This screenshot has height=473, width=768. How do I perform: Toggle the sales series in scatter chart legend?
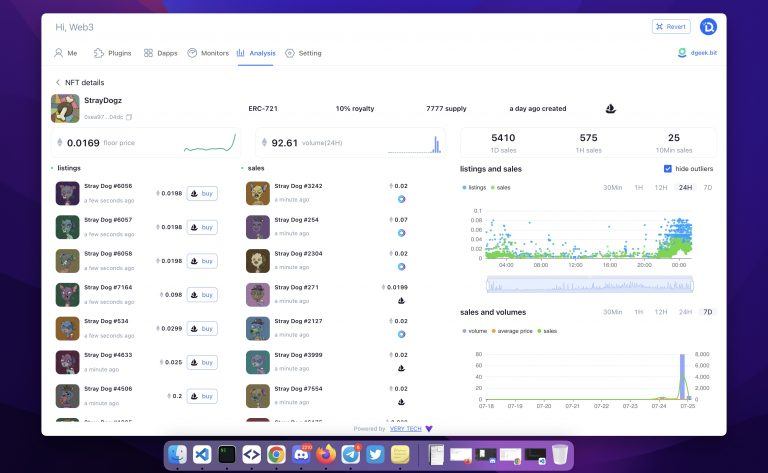[x=501, y=188]
